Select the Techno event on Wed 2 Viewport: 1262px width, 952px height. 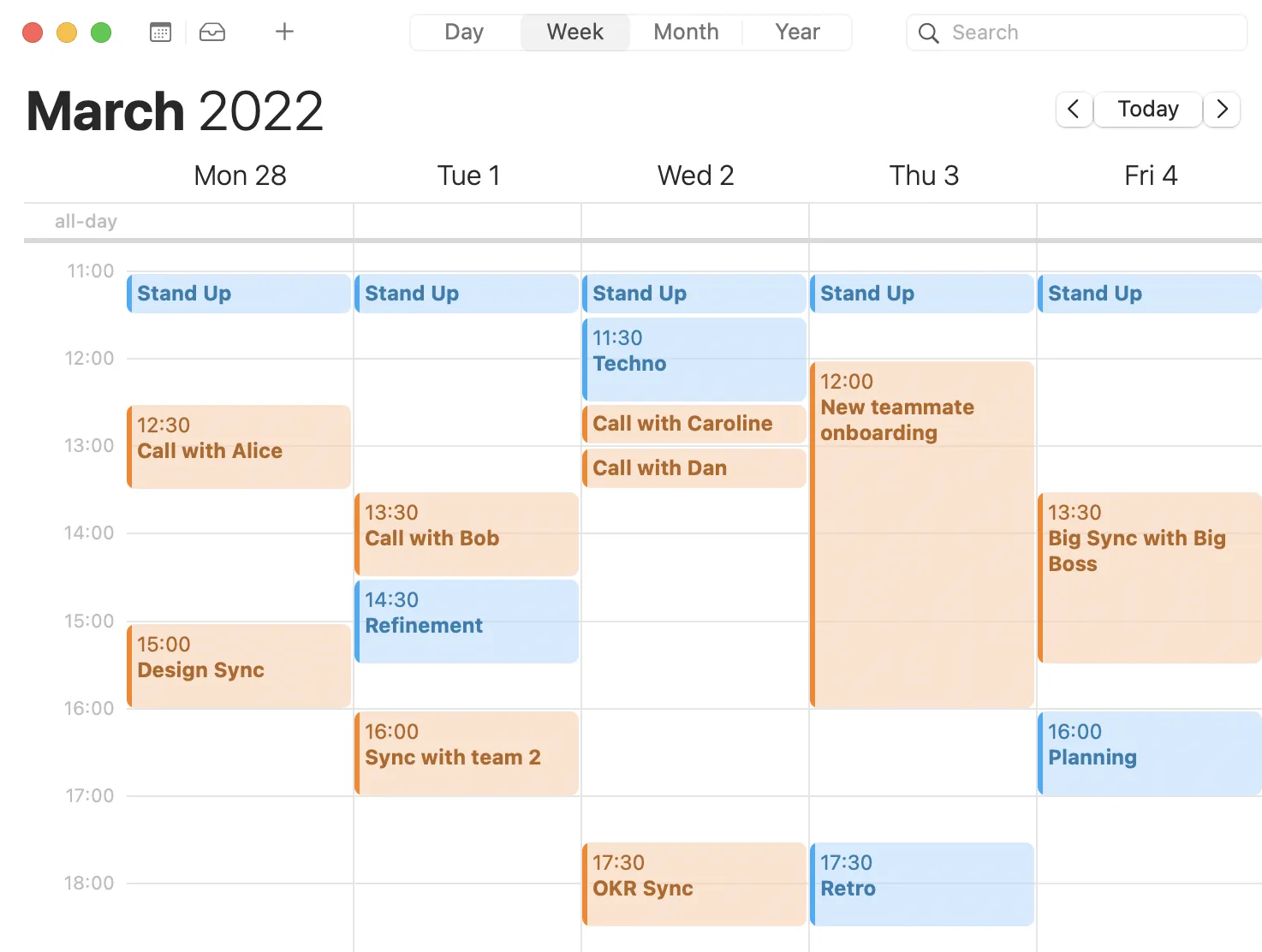coord(694,358)
